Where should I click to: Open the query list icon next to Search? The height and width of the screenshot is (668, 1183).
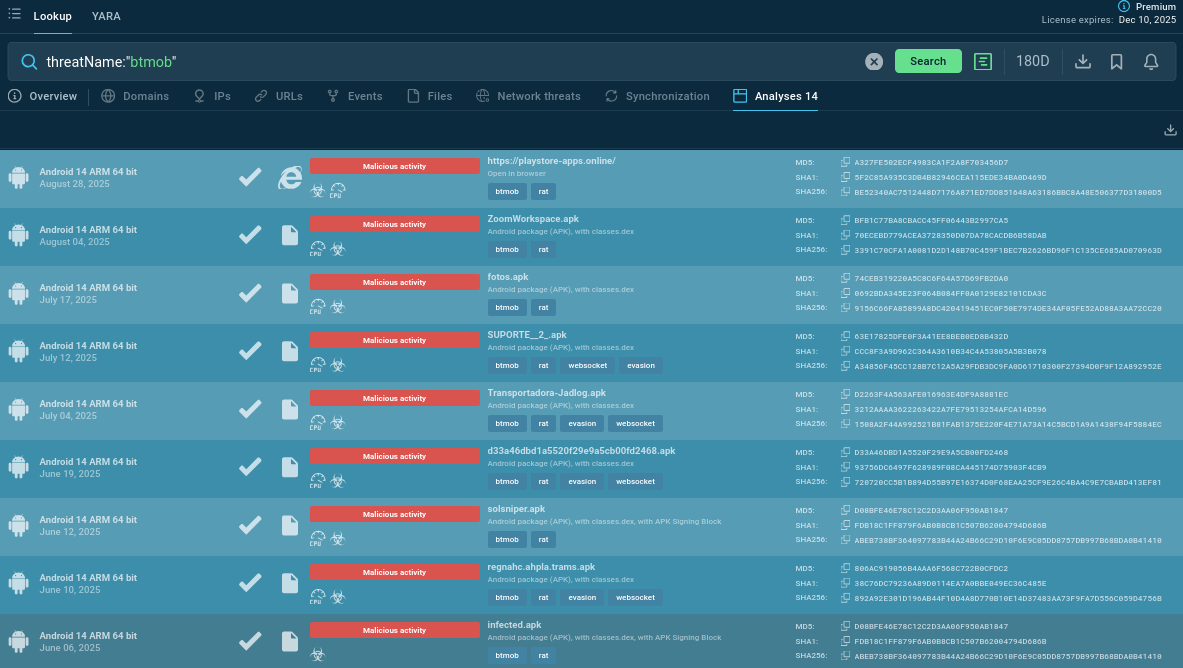(983, 62)
